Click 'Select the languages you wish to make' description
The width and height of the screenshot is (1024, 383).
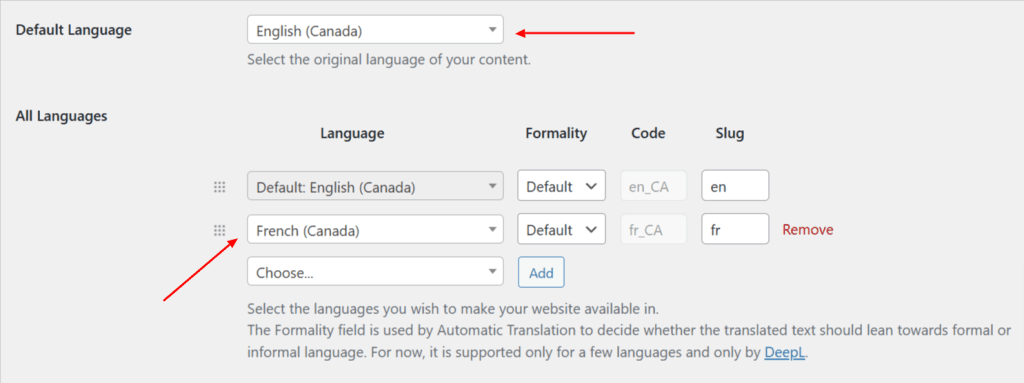click(453, 308)
